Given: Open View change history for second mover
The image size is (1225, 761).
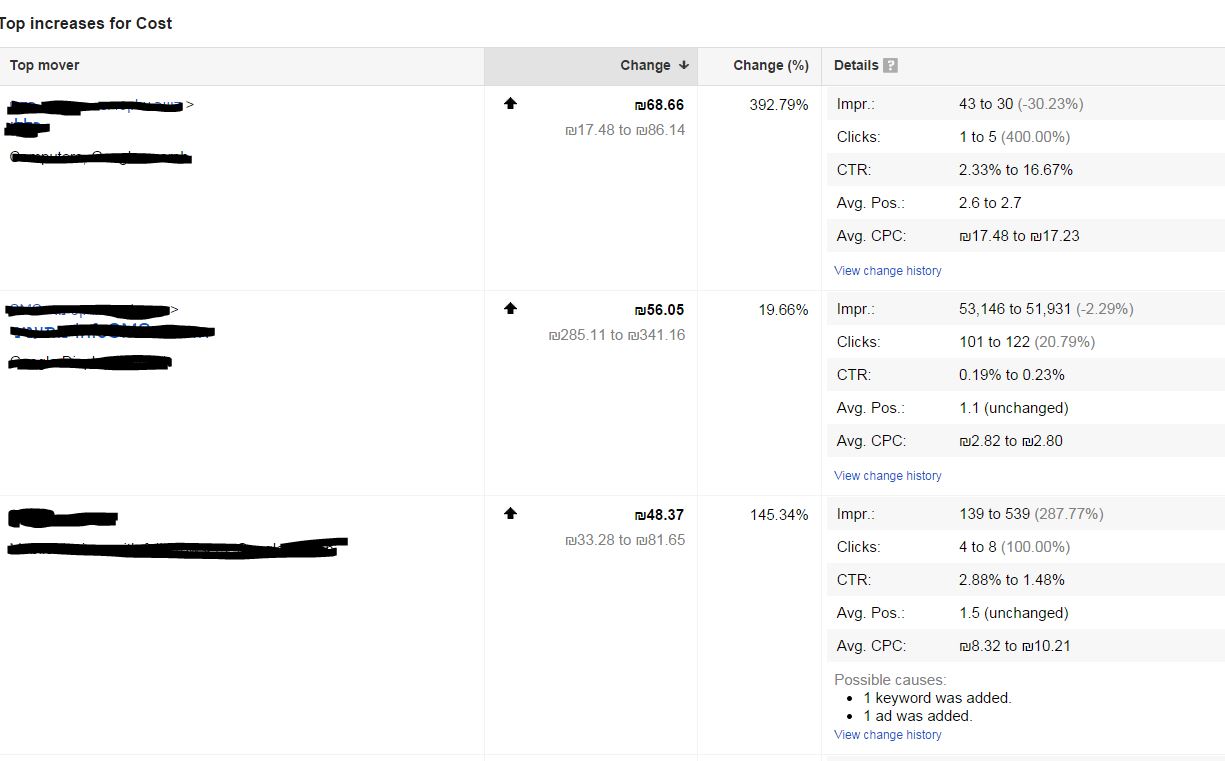Looking at the screenshot, I should [x=888, y=476].
